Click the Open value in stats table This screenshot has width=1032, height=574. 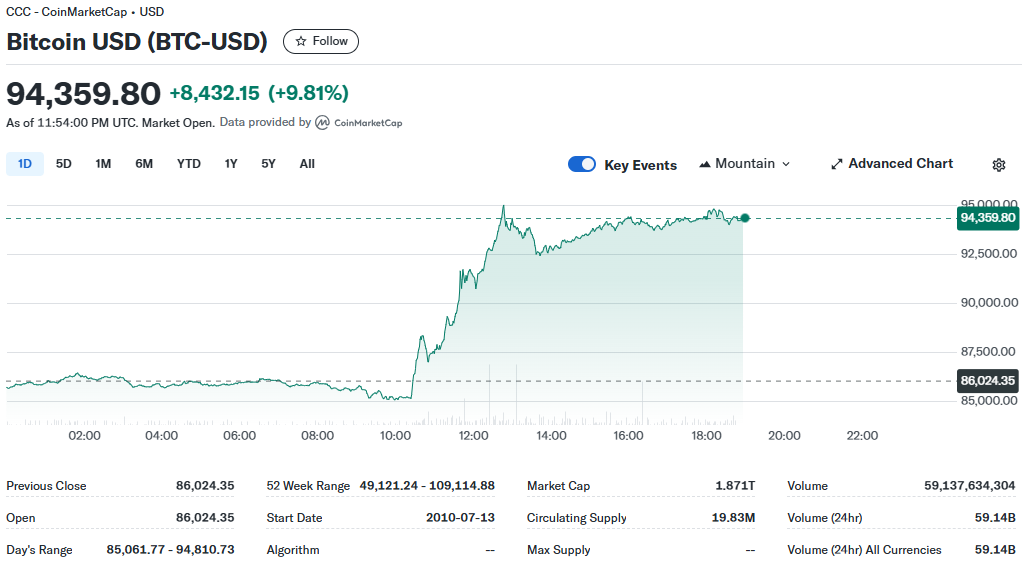click(205, 518)
